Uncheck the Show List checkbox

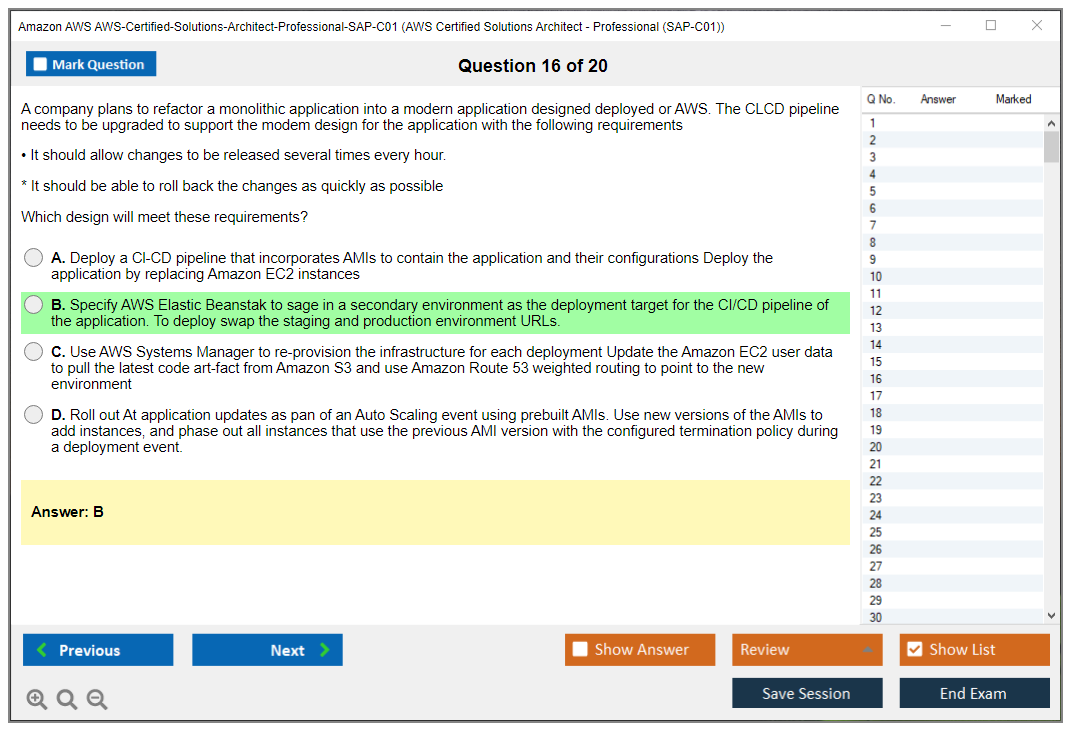(915, 650)
